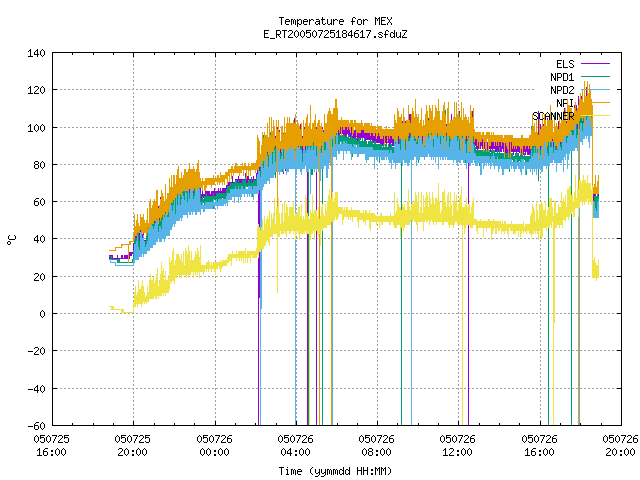This screenshot has width=640, height=480.
Task: Click the y-axis tick label 120
Action: (x=36, y=90)
